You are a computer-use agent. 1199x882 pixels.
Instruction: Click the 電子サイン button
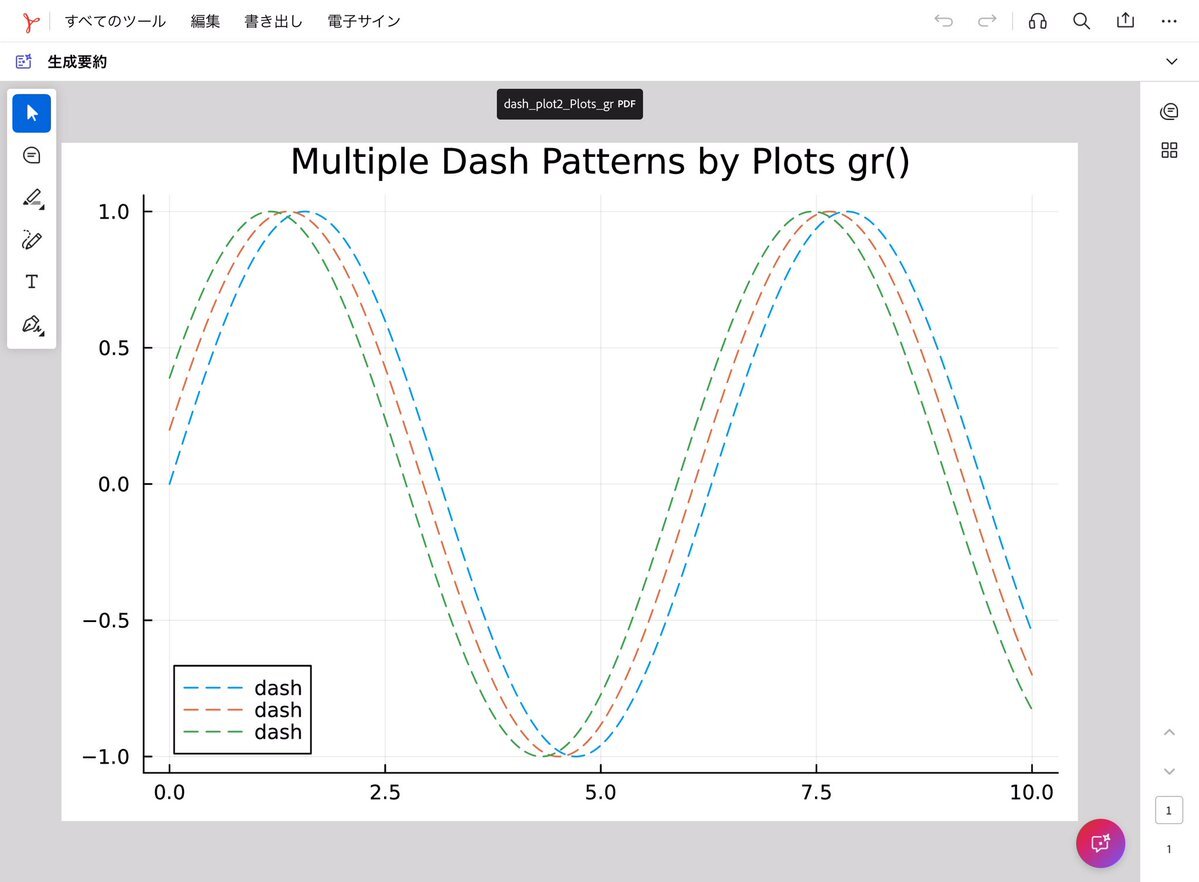tap(364, 21)
